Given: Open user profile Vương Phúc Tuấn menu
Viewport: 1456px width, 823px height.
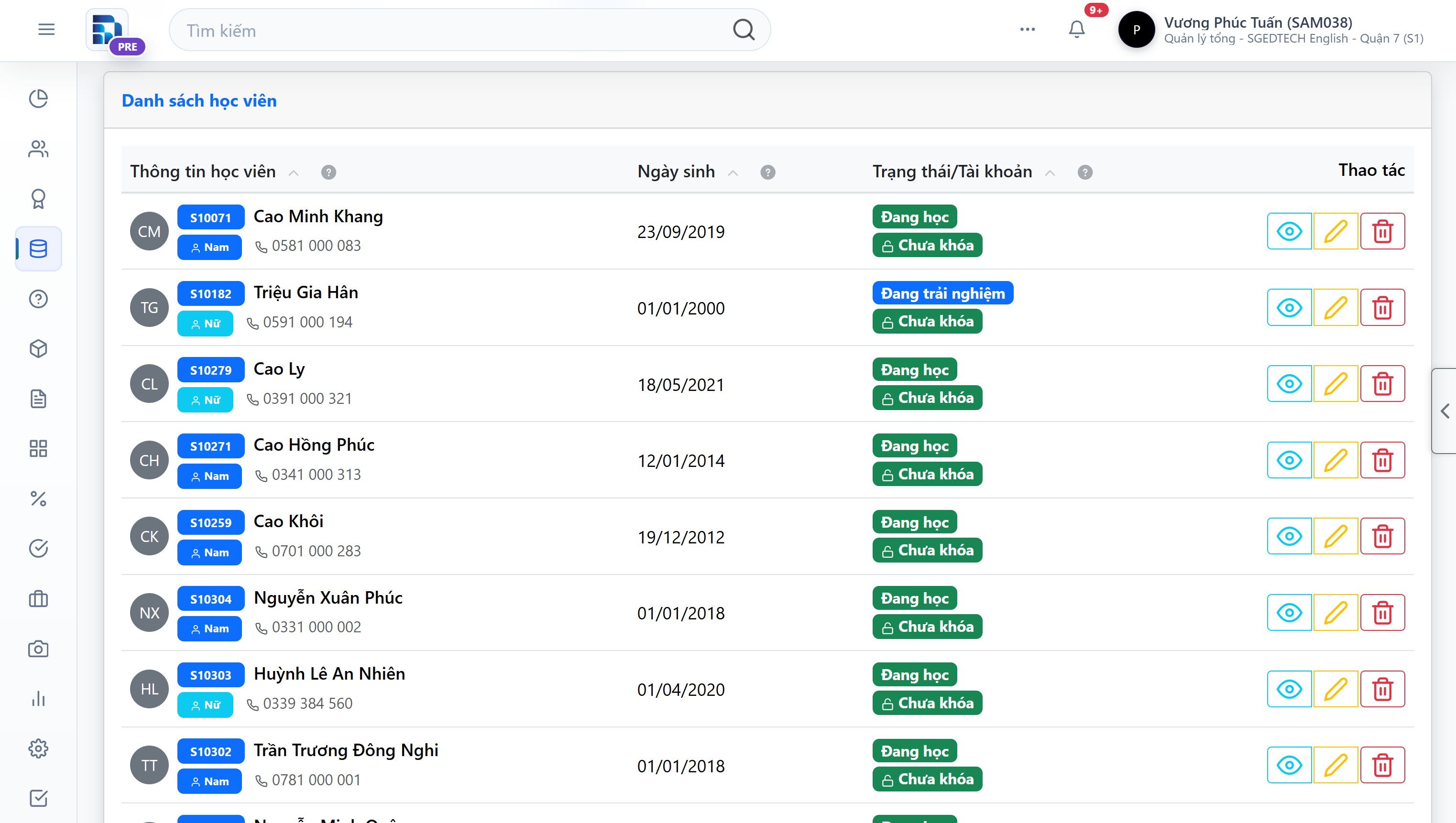Looking at the screenshot, I should click(1270, 30).
